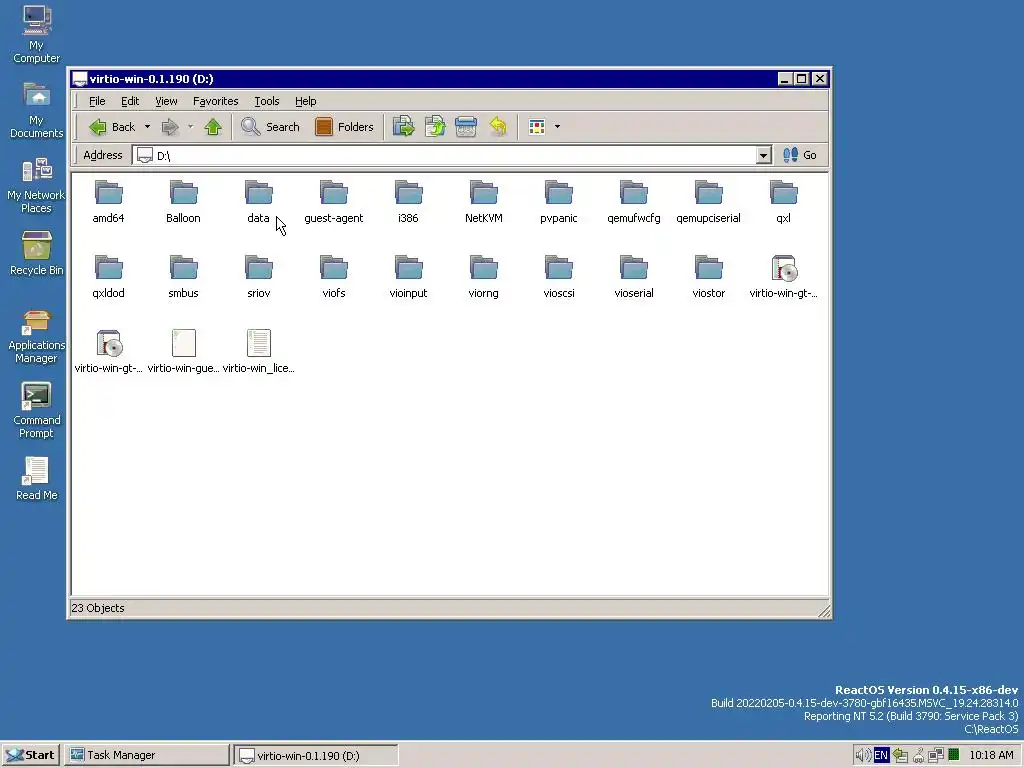
Task: Click the Back arrow in Explorer toolbar
Action: pos(111,127)
